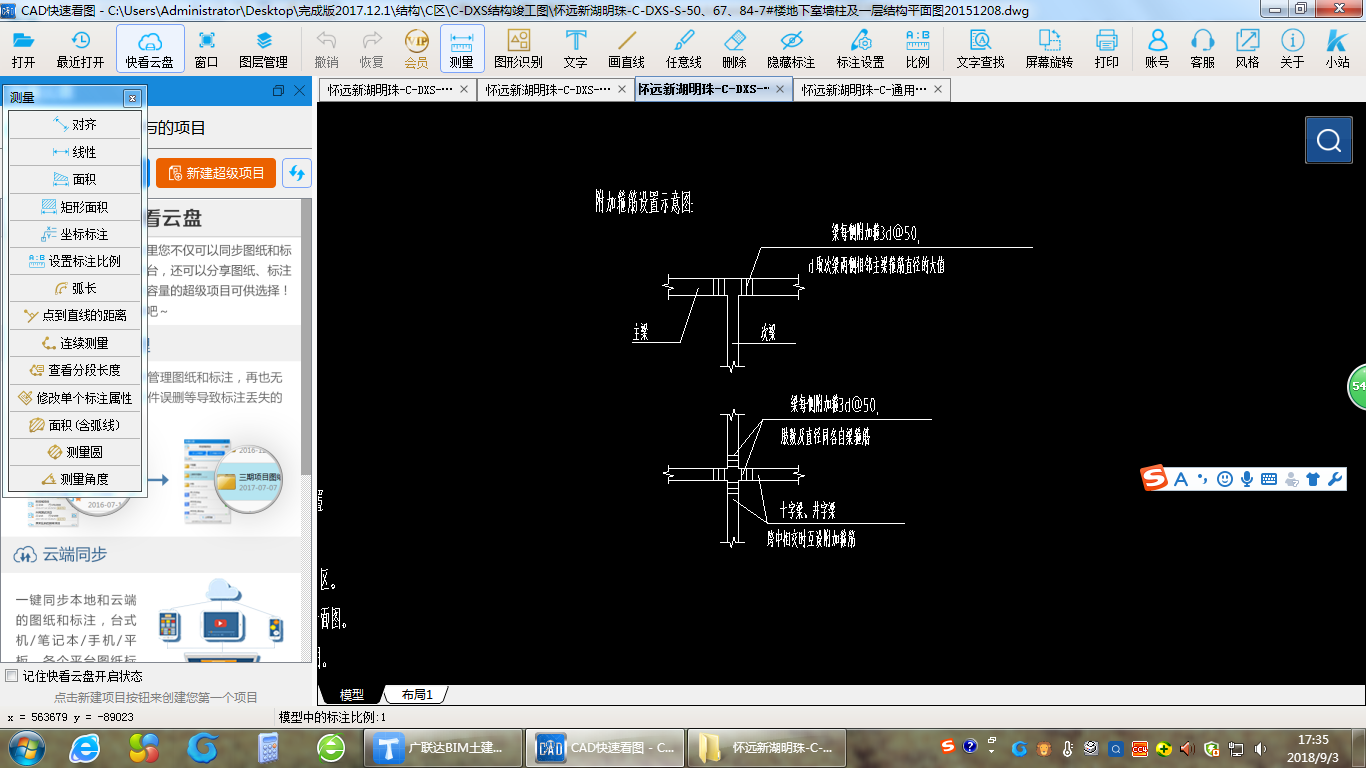Select the 任意线 freehand tool
Viewport: 1366px width, 768px height.
[683, 49]
